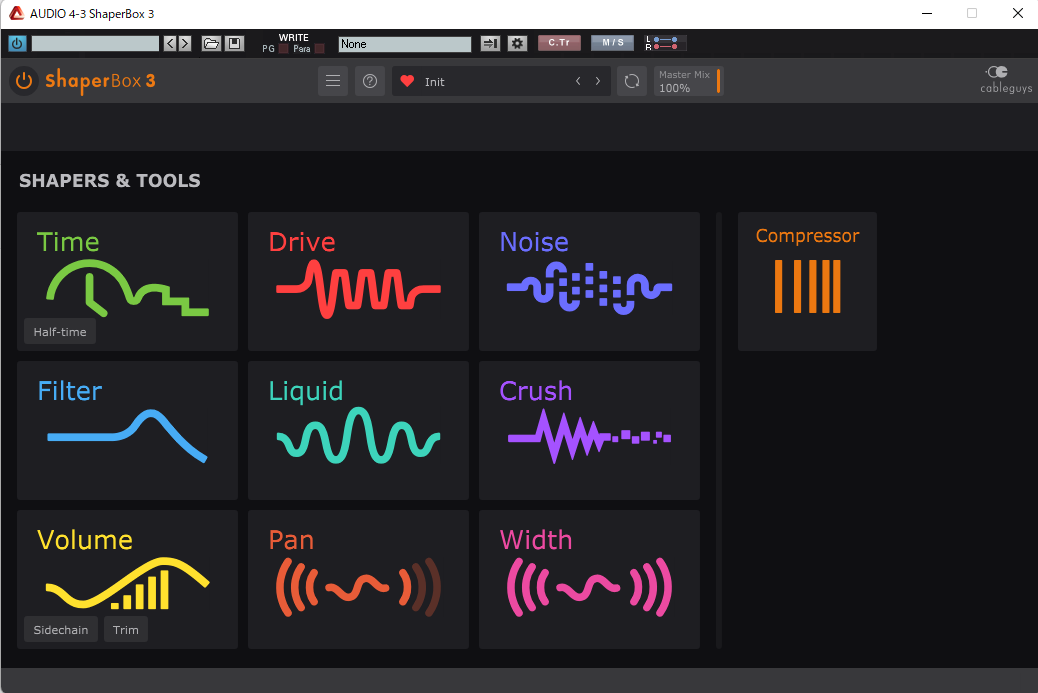
Task: Click the Sidechain button
Action: tap(61, 629)
